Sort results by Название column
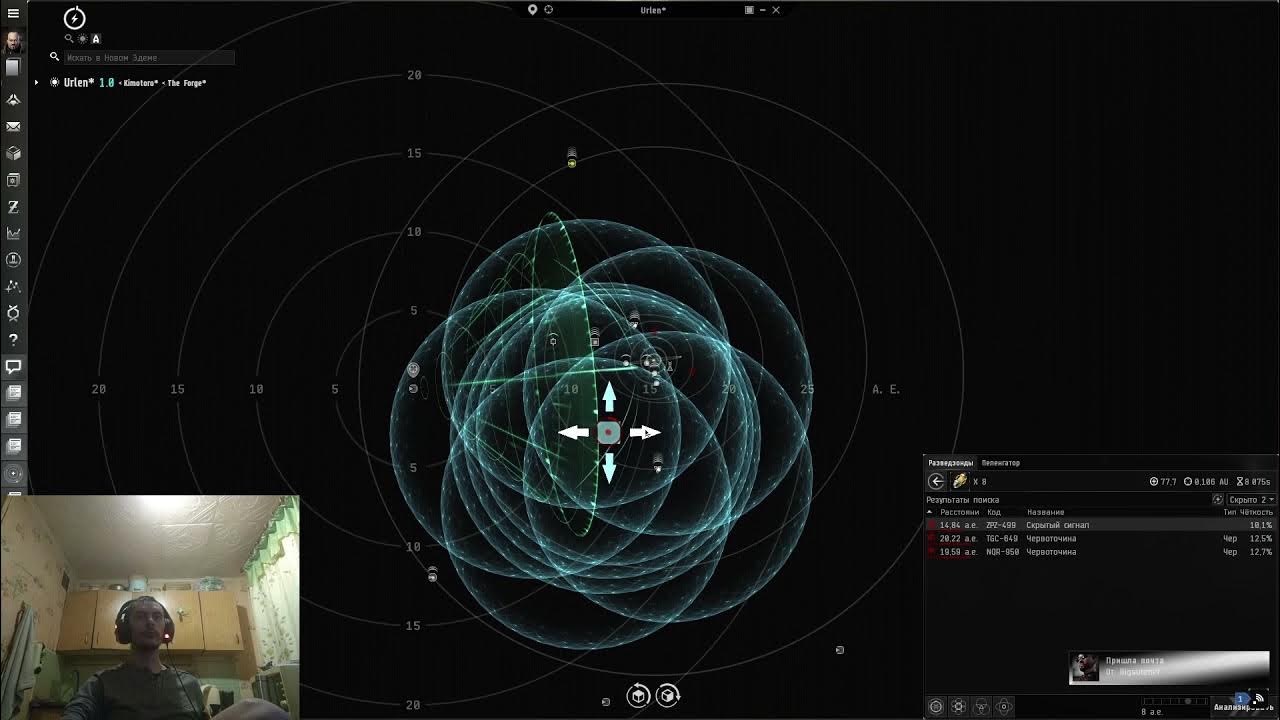Image resolution: width=1280 pixels, height=720 pixels. 1045,512
